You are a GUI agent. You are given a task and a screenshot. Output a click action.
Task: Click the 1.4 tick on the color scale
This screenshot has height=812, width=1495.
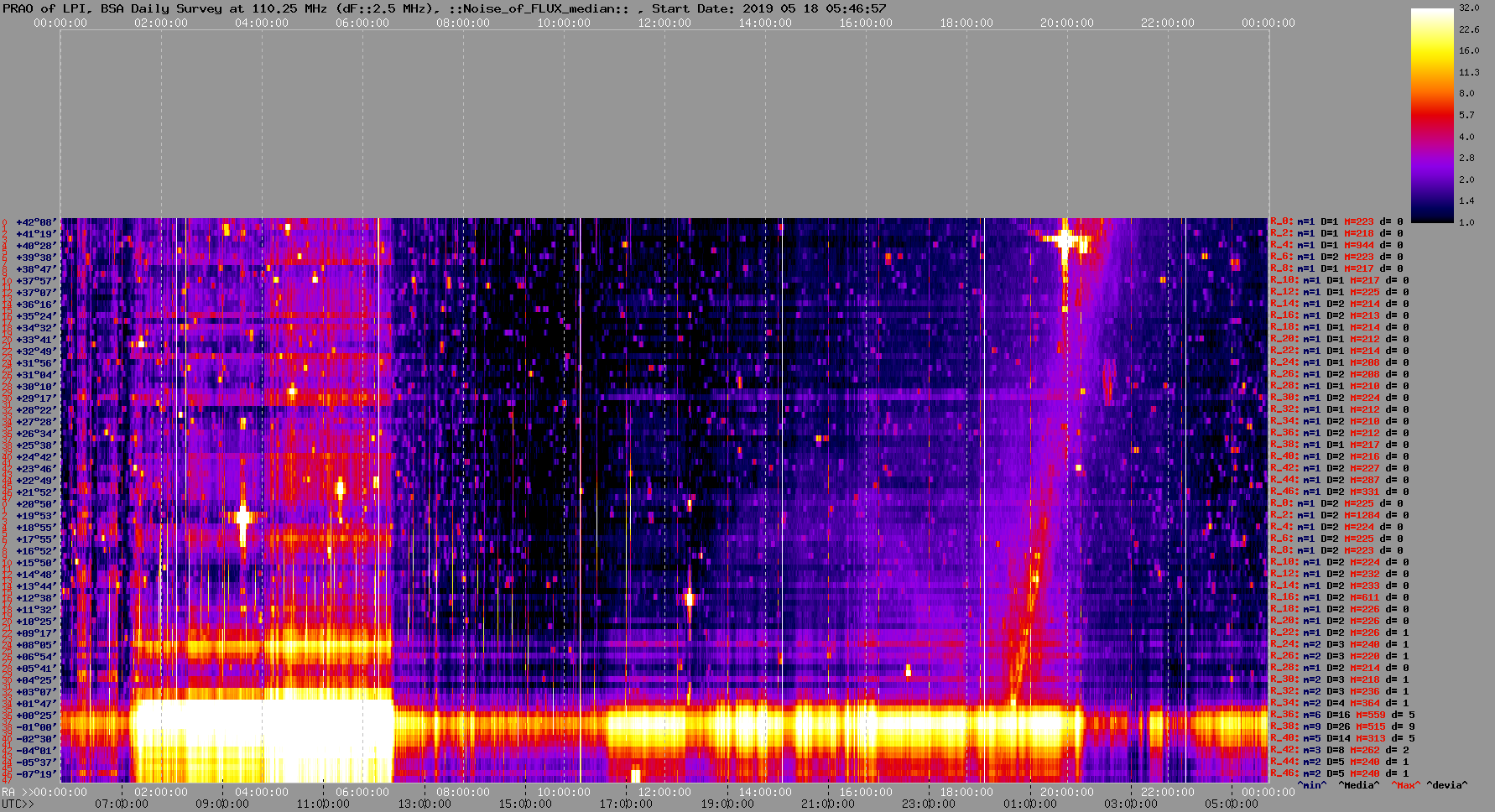[x=1466, y=200]
